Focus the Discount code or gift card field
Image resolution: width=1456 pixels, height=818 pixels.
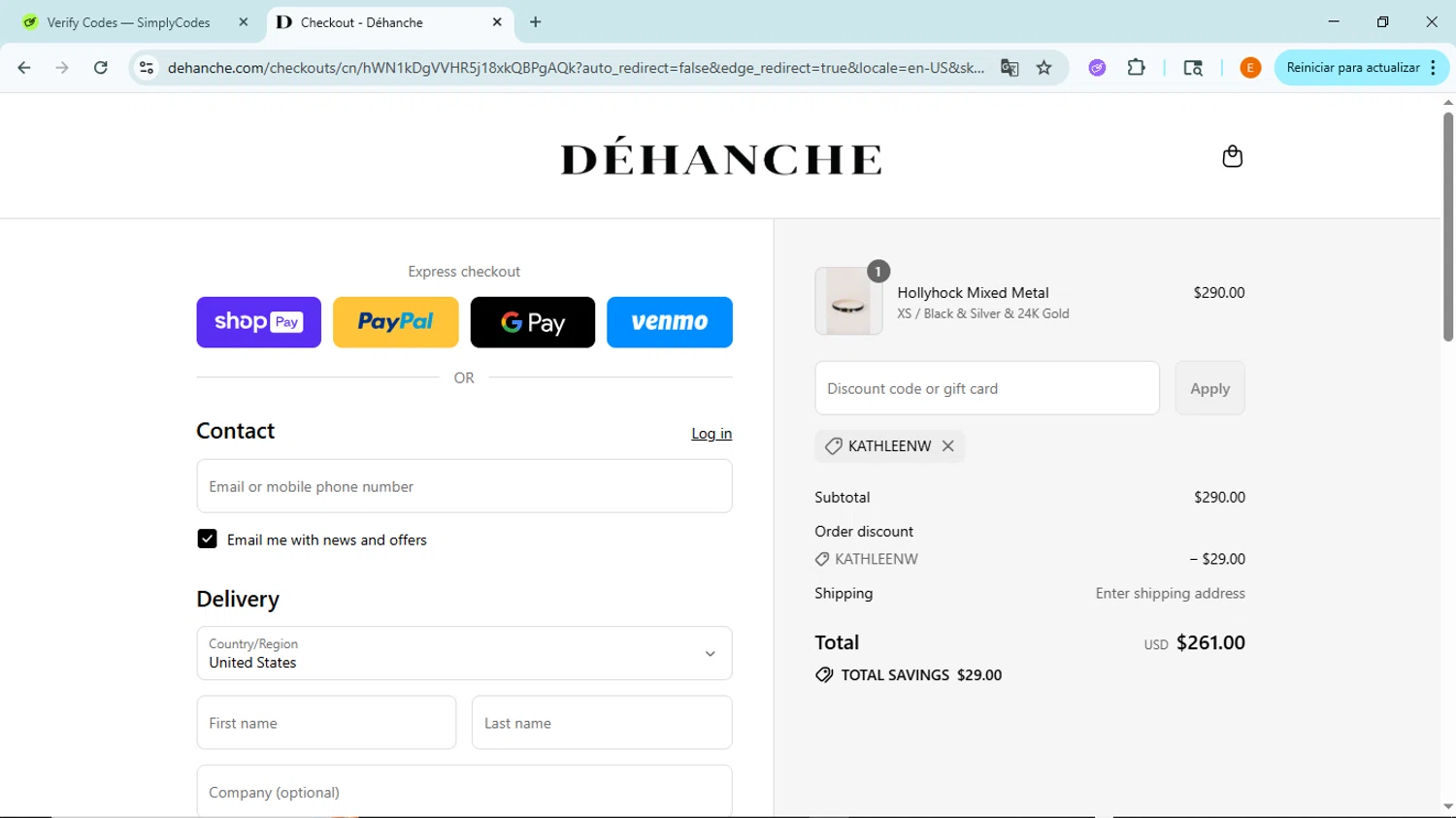[987, 388]
